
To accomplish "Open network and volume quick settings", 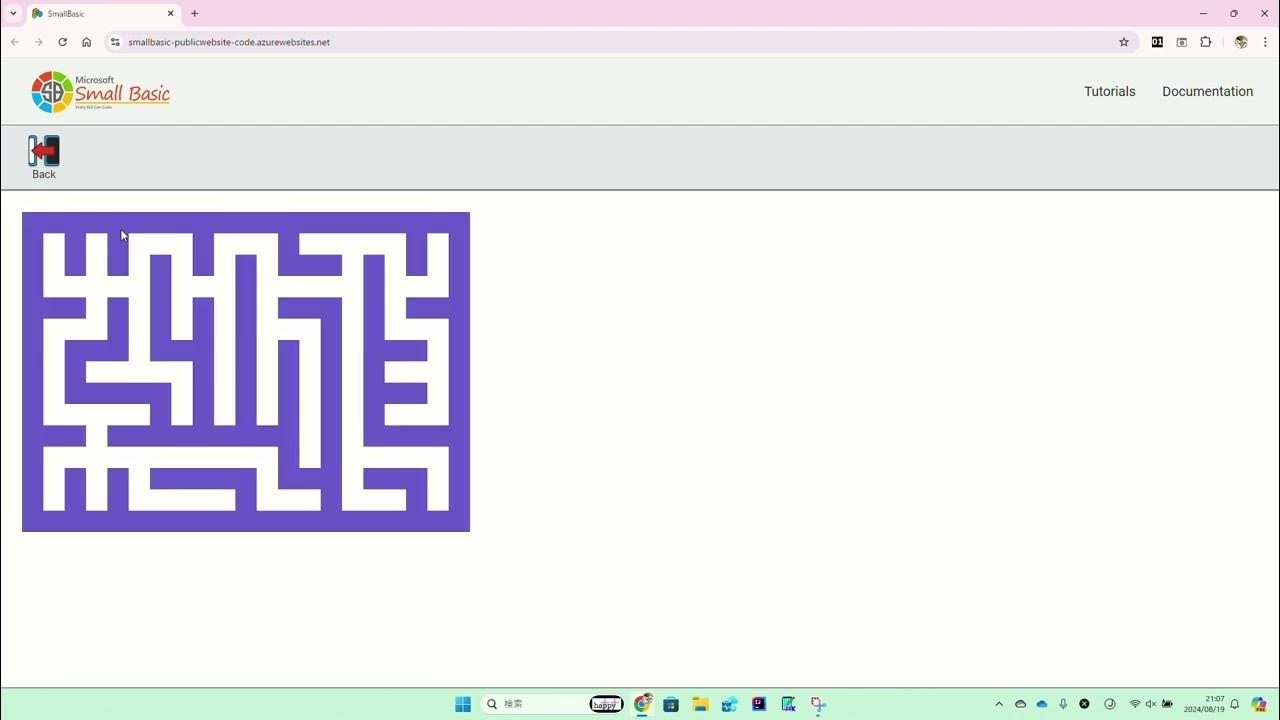I will [1151, 704].
